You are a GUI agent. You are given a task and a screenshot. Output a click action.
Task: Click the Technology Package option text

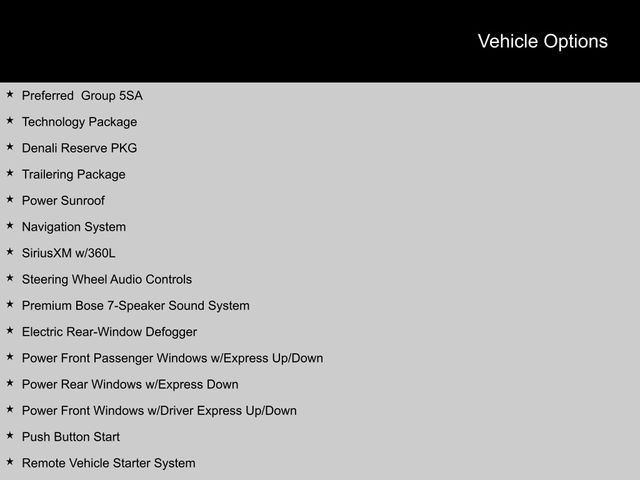[x=79, y=122]
